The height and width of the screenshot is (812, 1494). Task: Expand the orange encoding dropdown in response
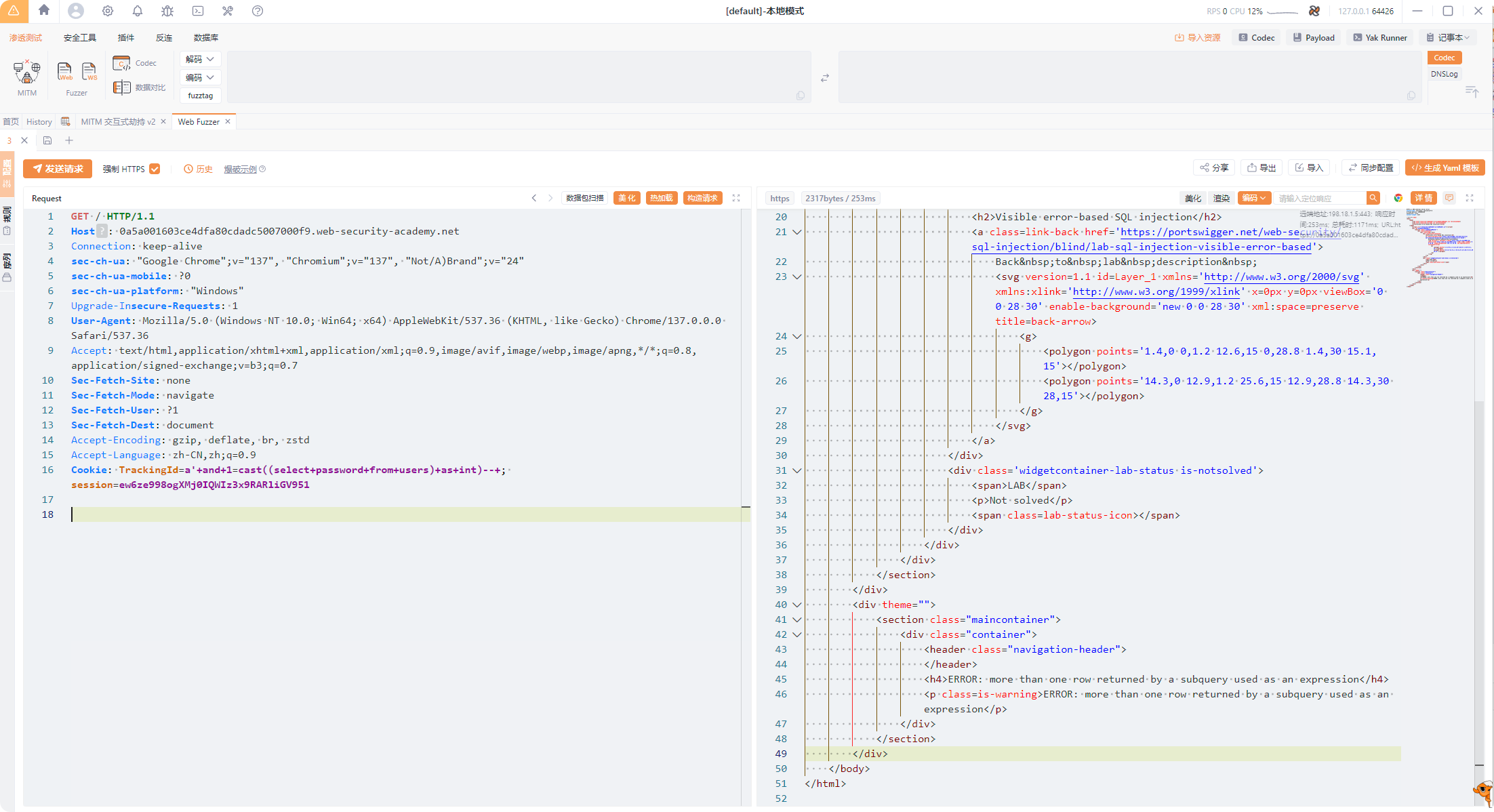coord(1254,198)
